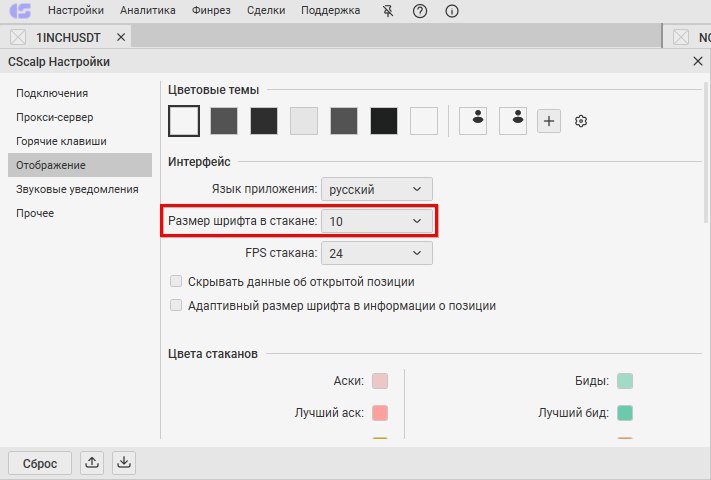The width and height of the screenshot is (711, 480).
Task: Select the third dark theme swatch
Action: 264,121
